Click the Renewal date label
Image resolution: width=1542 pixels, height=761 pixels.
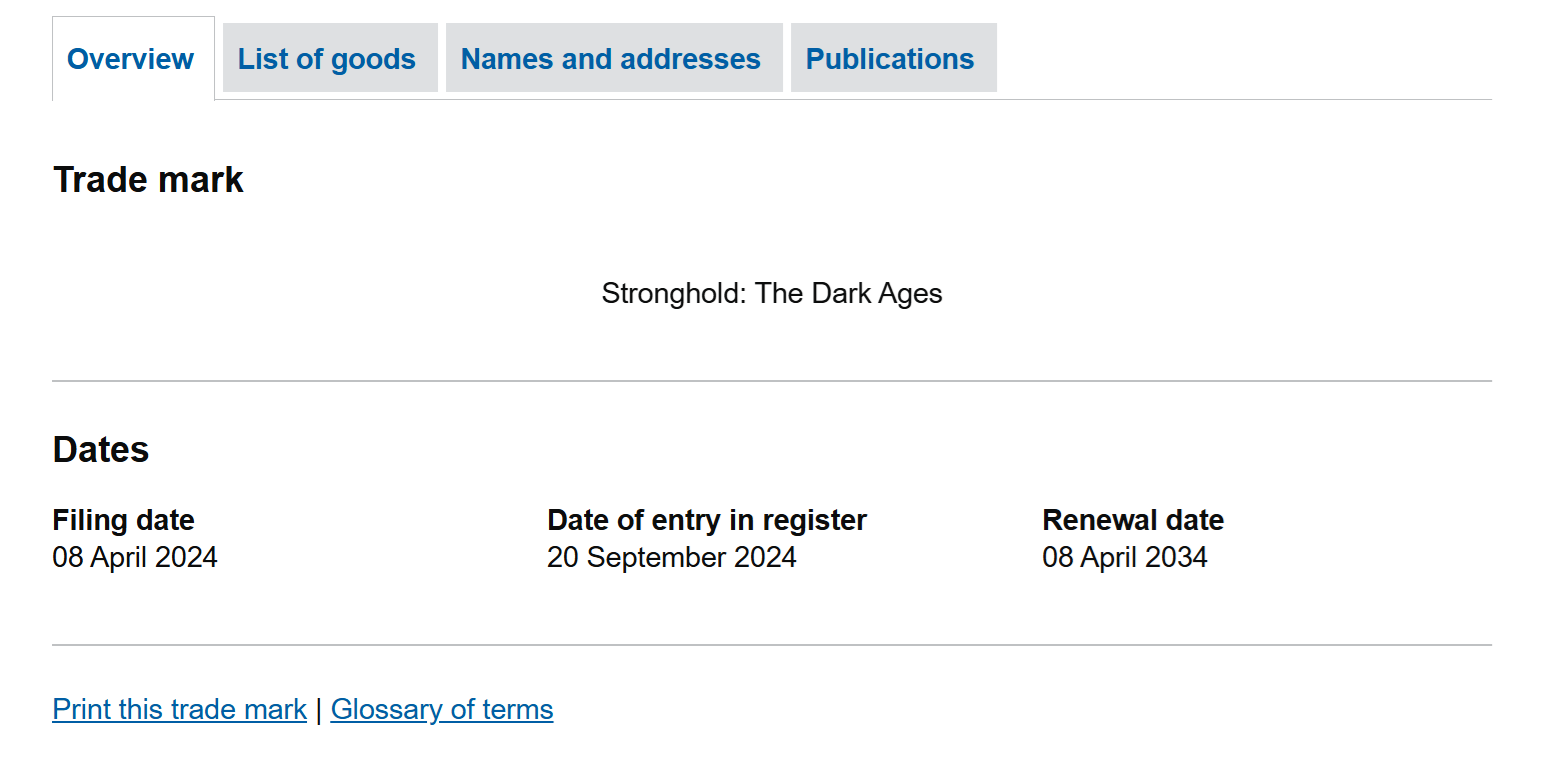click(1132, 520)
